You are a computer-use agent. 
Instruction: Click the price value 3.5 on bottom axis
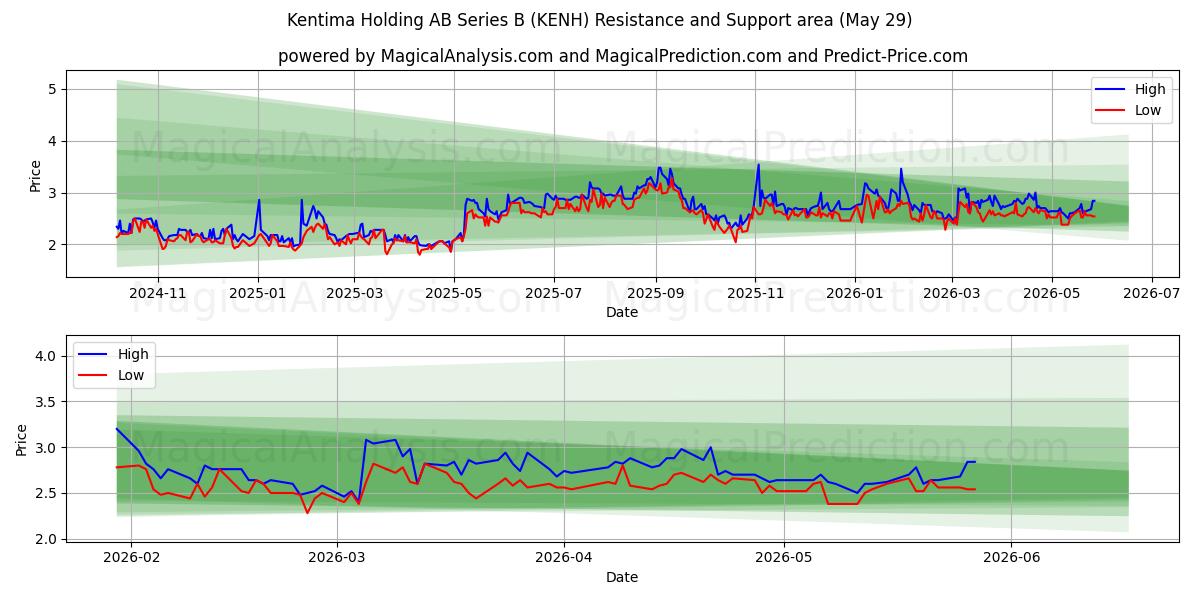47,402
